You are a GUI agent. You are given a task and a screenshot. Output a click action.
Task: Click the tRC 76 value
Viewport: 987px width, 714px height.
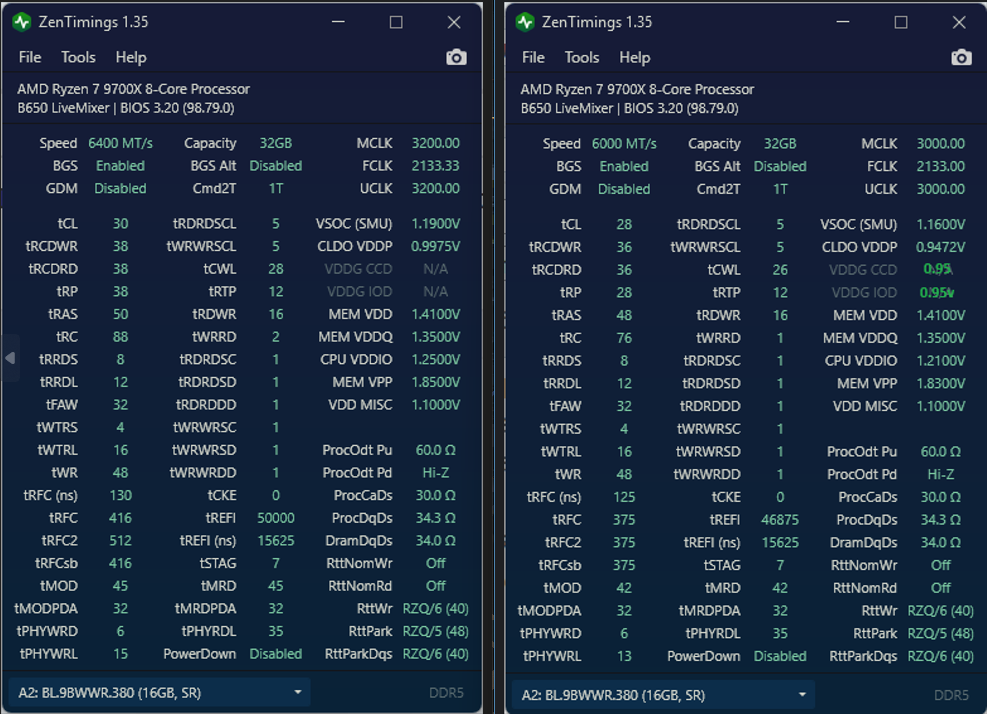click(624, 338)
